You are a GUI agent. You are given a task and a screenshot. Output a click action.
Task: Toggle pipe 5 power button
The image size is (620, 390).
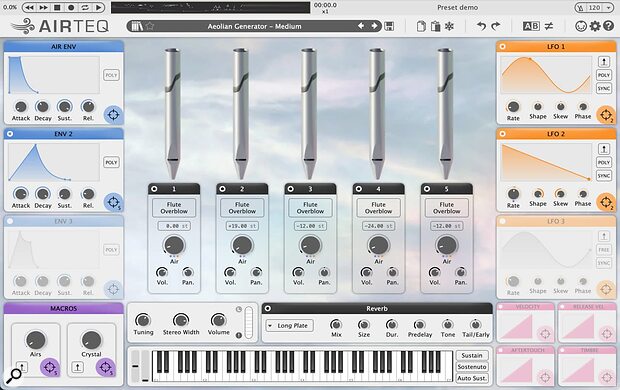[x=427, y=189]
